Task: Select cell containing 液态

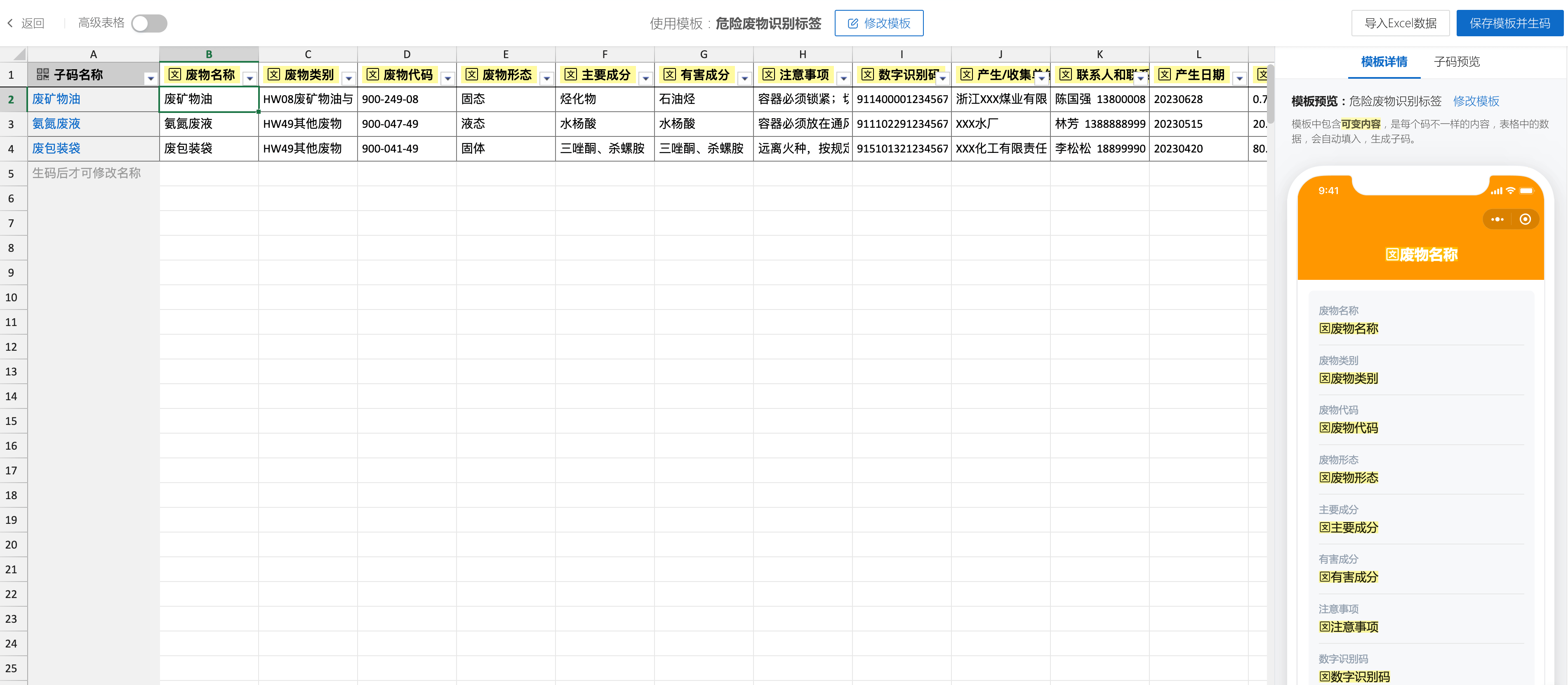Action: (x=506, y=124)
